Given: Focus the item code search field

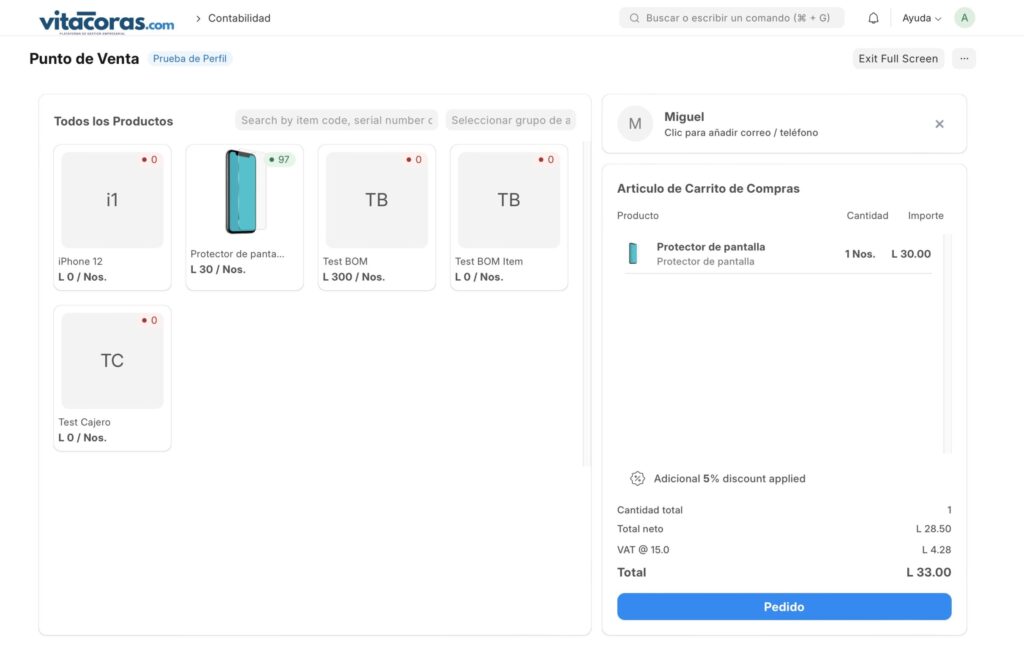Looking at the screenshot, I should tap(336, 121).
